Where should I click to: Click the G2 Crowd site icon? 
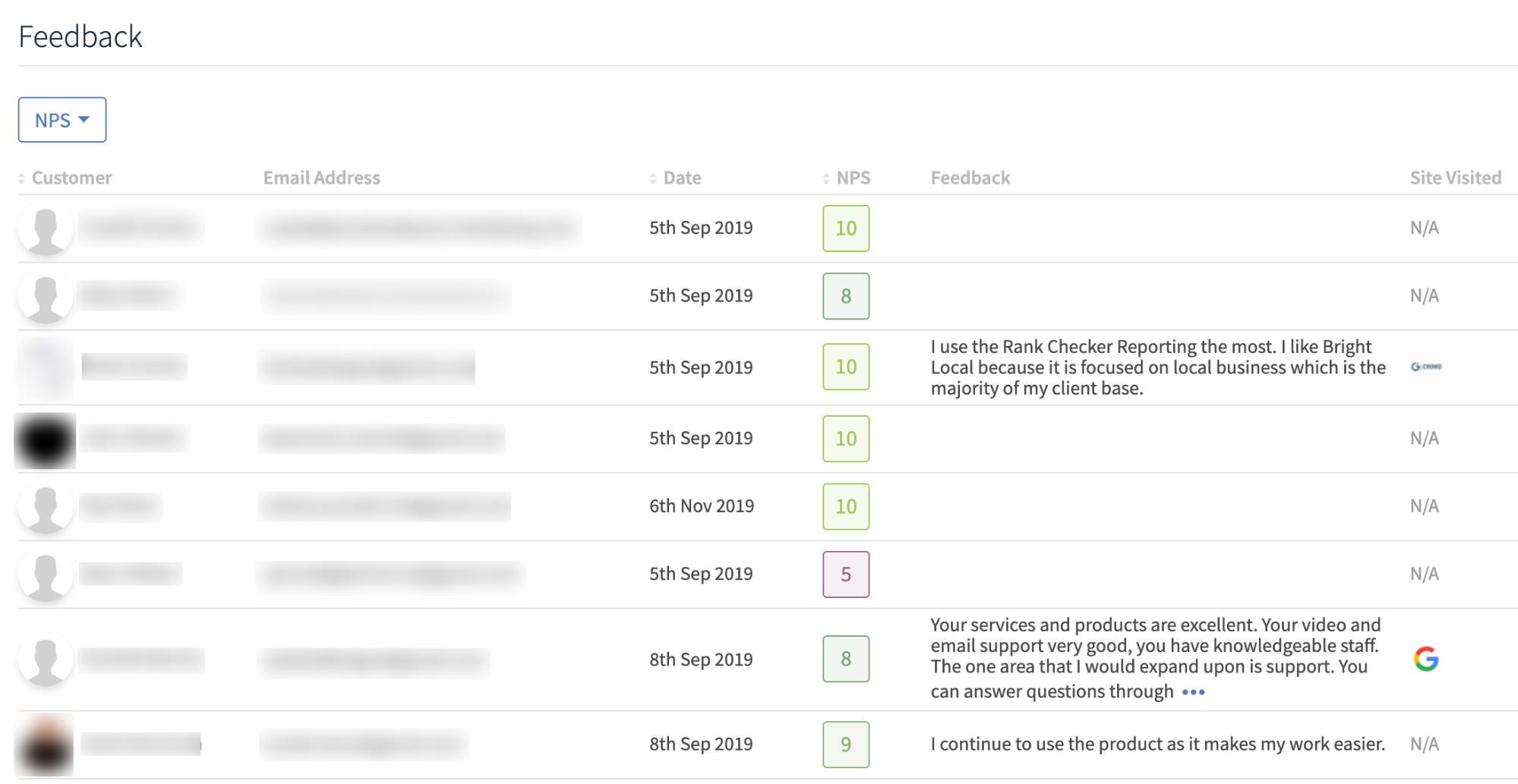1426,367
